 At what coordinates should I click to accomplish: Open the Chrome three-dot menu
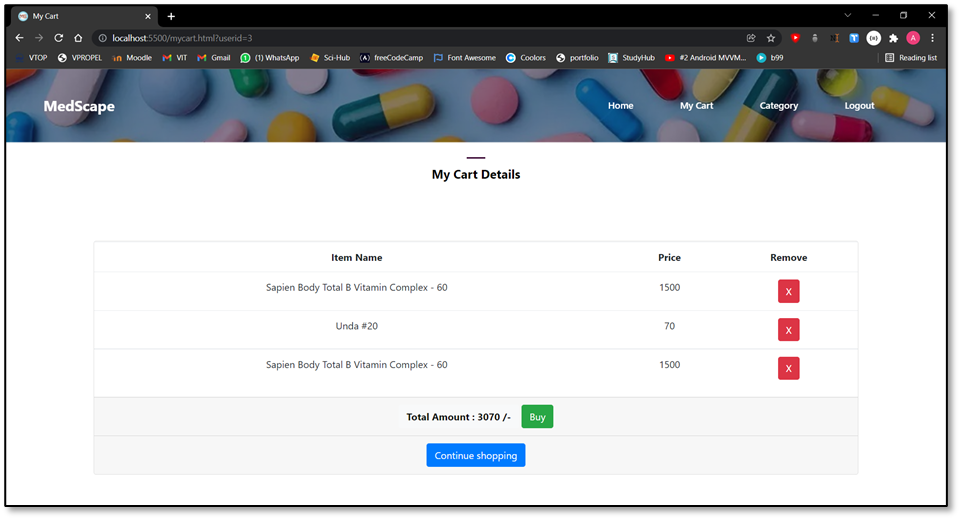(932, 38)
